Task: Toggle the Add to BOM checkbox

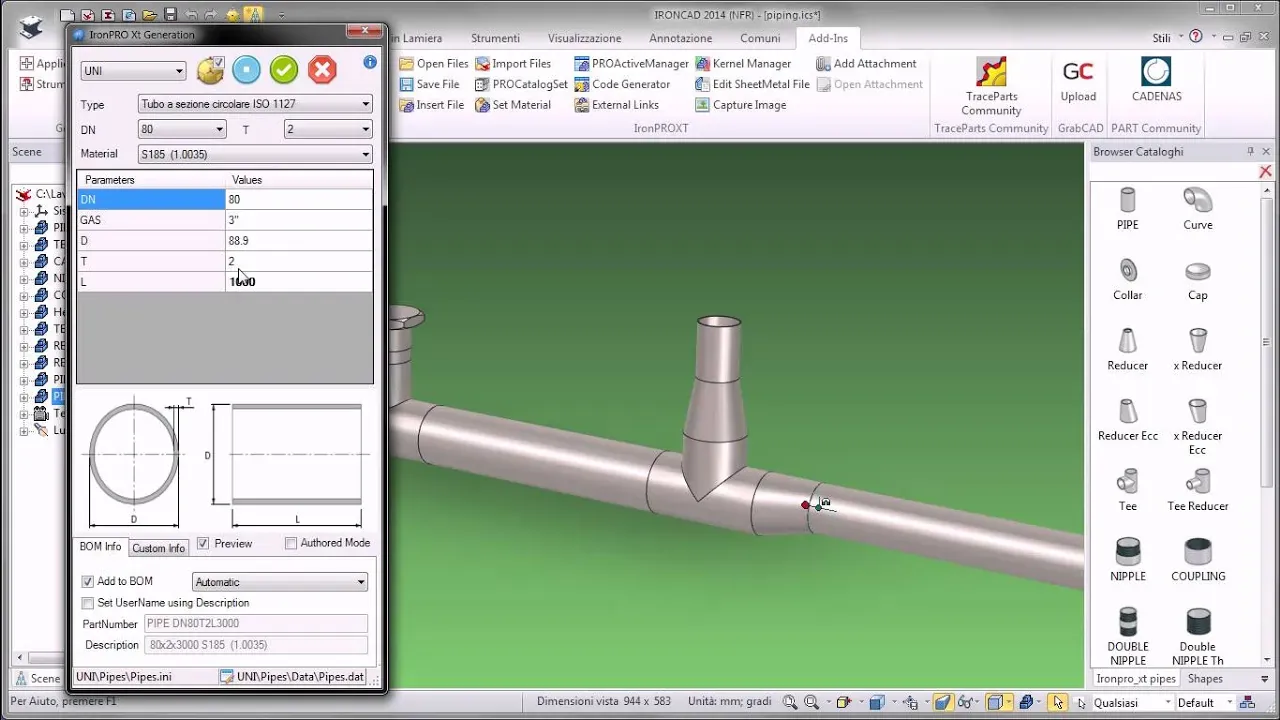Action: click(x=88, y=582)
